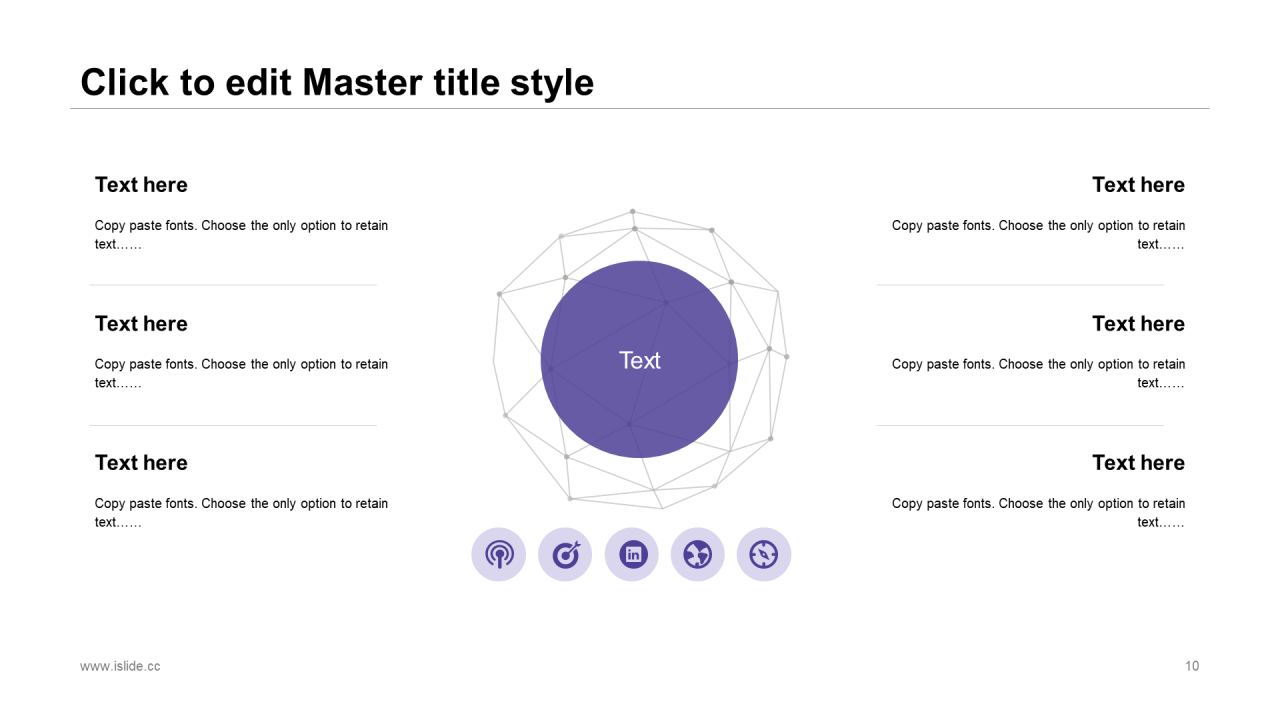Click middle-left "Copy paste fonts" paragraph
This screenshot has height=720, width=1280.
[x=241, y=374]
